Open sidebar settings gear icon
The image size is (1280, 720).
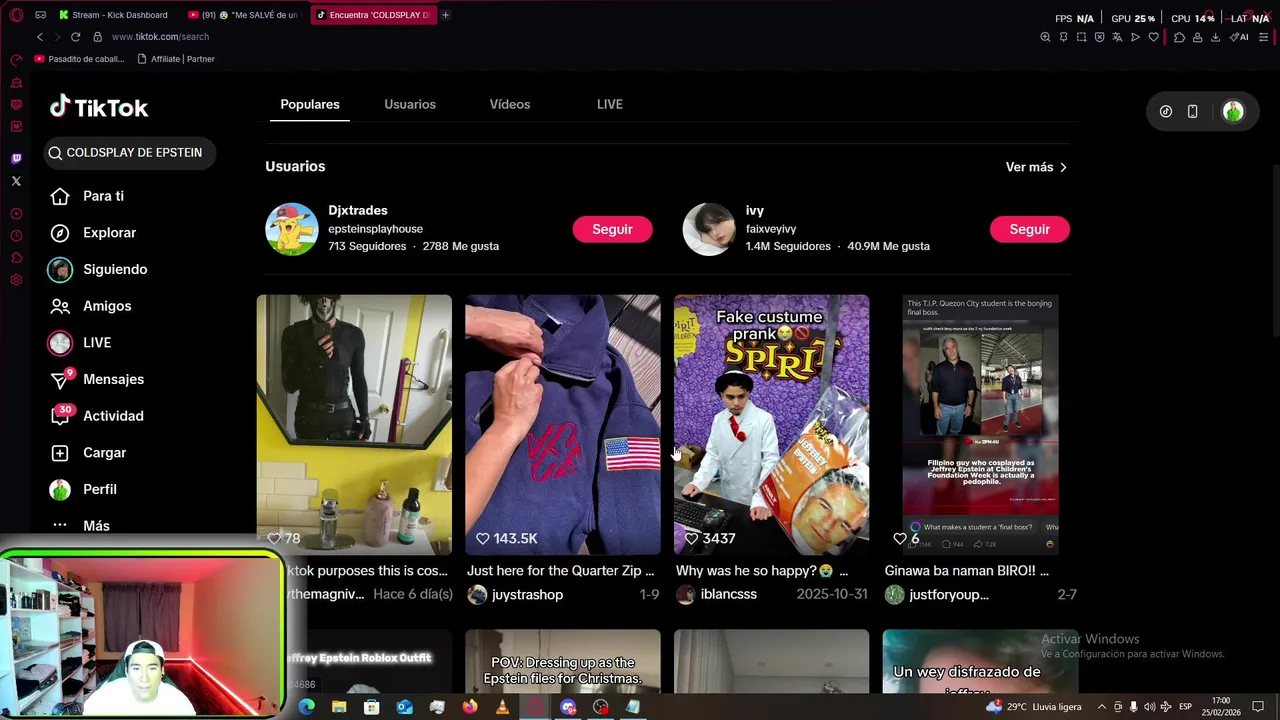click(16, 280)
